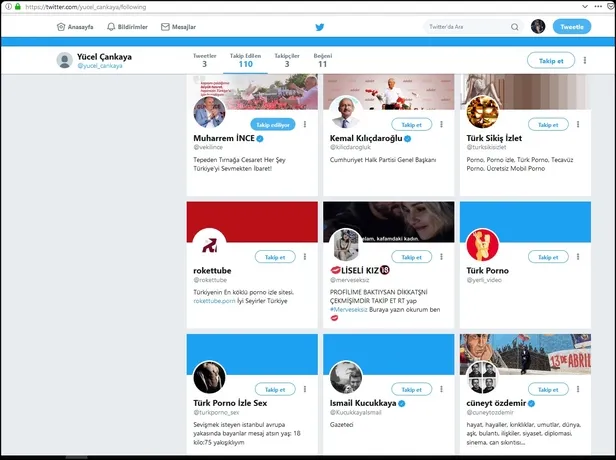Click cüneyt özdemir profile picture
The height and width of the screenshot is (460, 616).
tap(482, 377)
